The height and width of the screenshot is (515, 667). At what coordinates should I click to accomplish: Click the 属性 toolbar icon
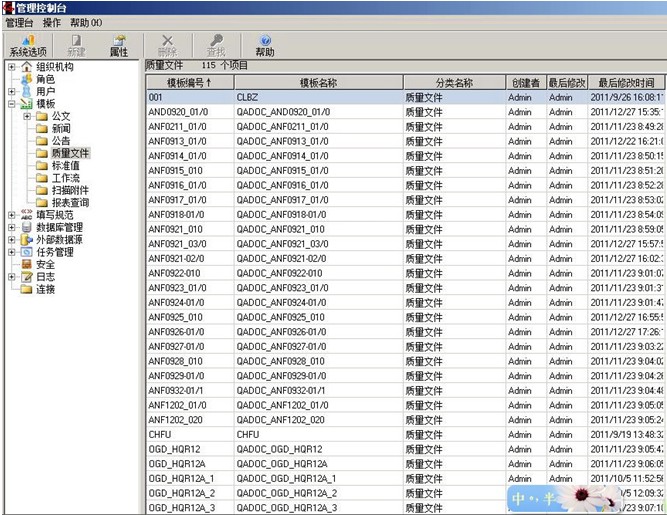[118, 45]
